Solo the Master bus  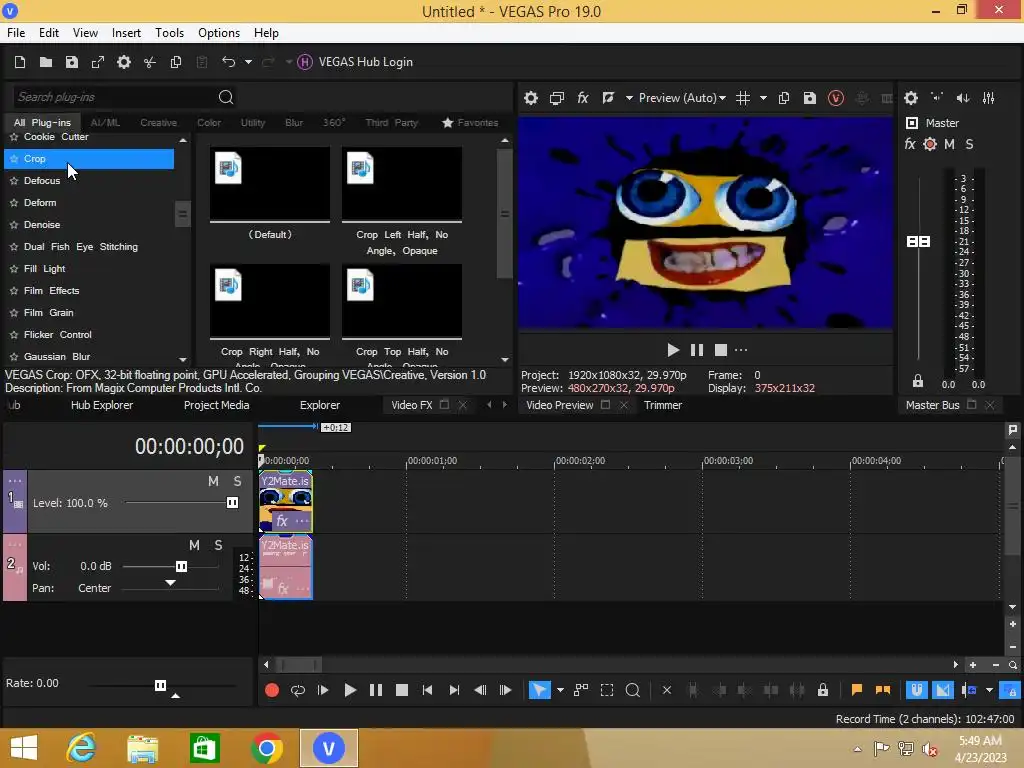pos(969,144)
